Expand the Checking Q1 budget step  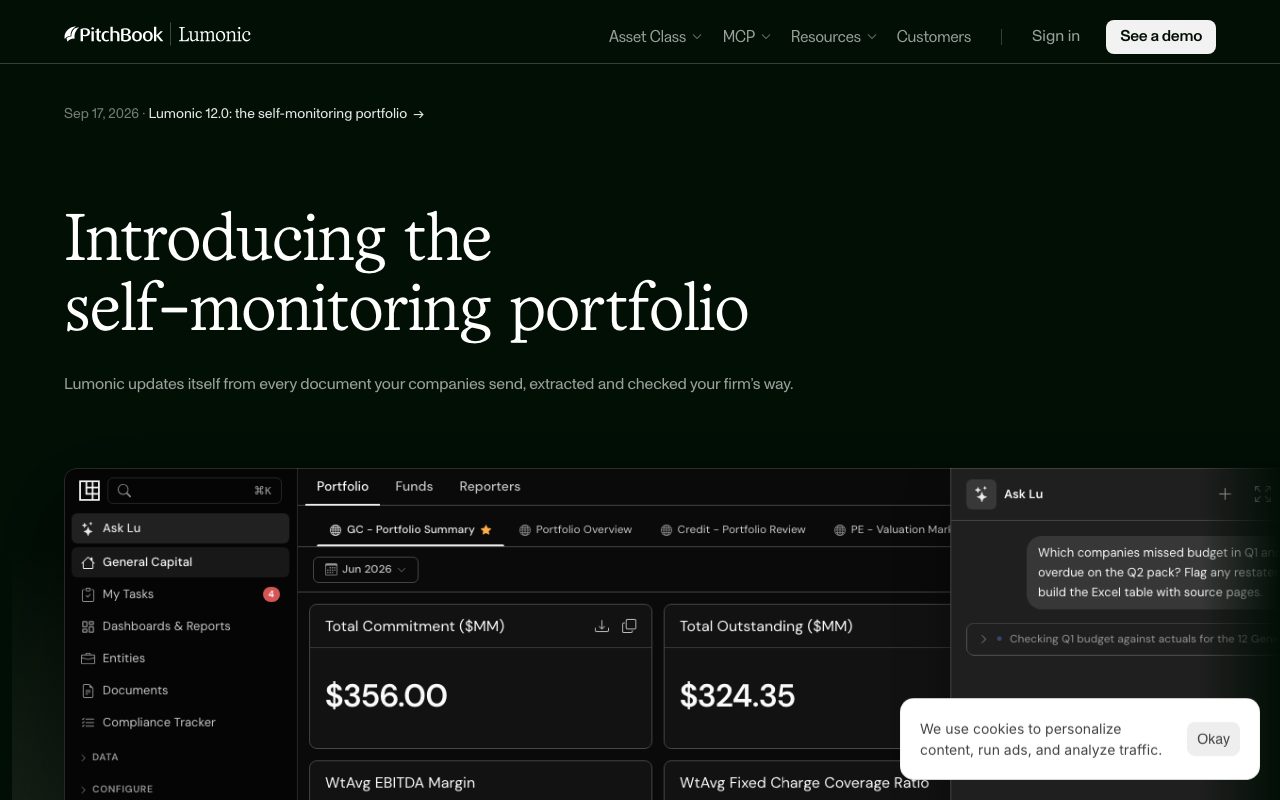(1123, 639)
